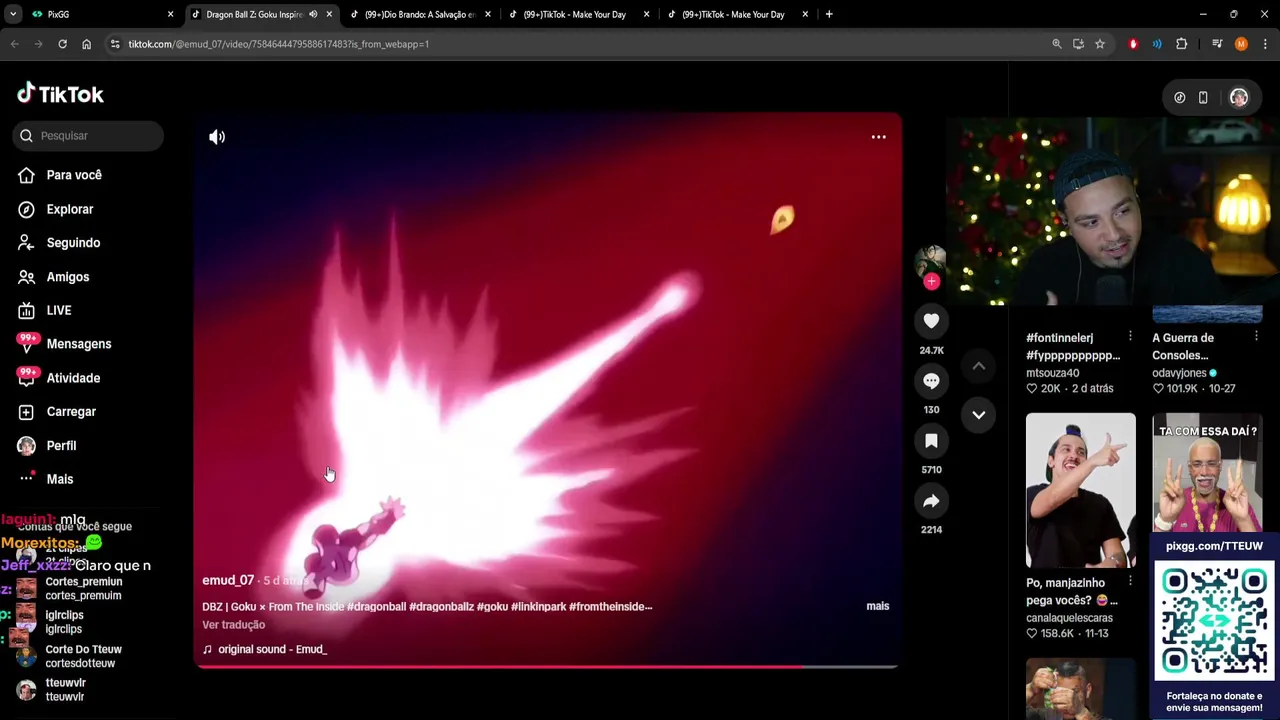Open the media control music-list icon

[1217, 44]
